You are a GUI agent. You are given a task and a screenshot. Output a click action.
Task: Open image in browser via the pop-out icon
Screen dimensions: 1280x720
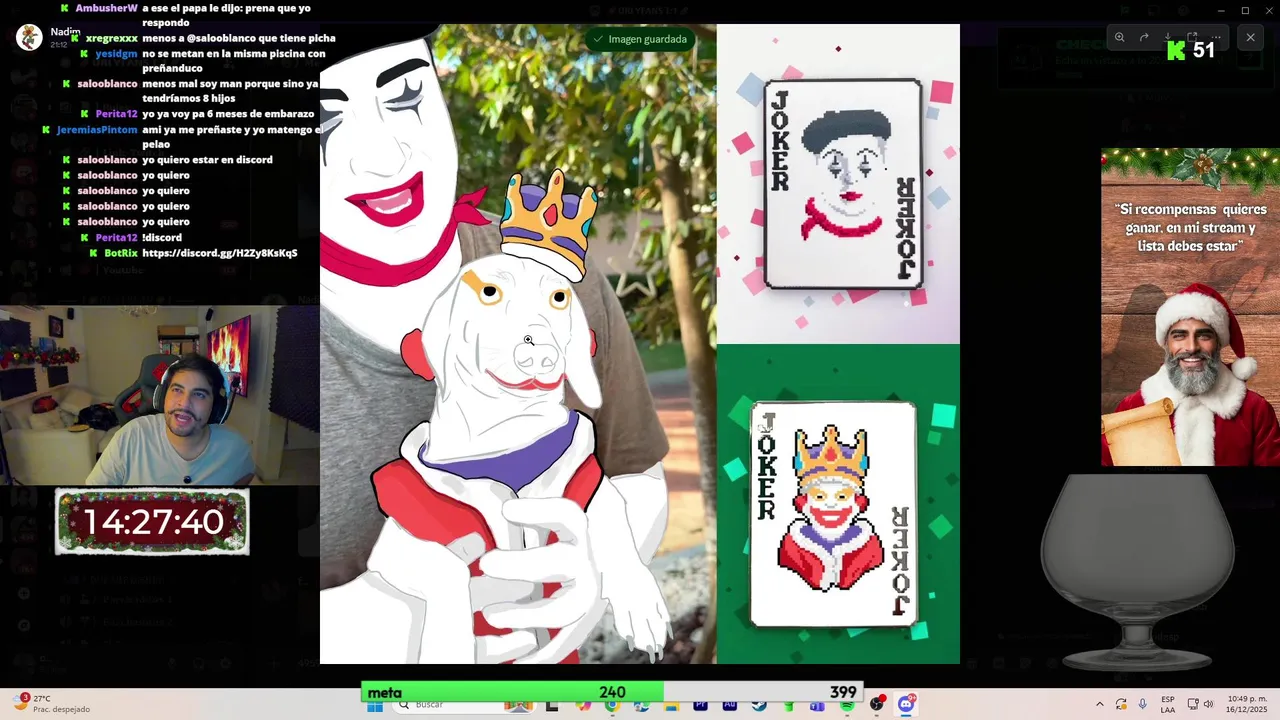[x=1192, y=37]
